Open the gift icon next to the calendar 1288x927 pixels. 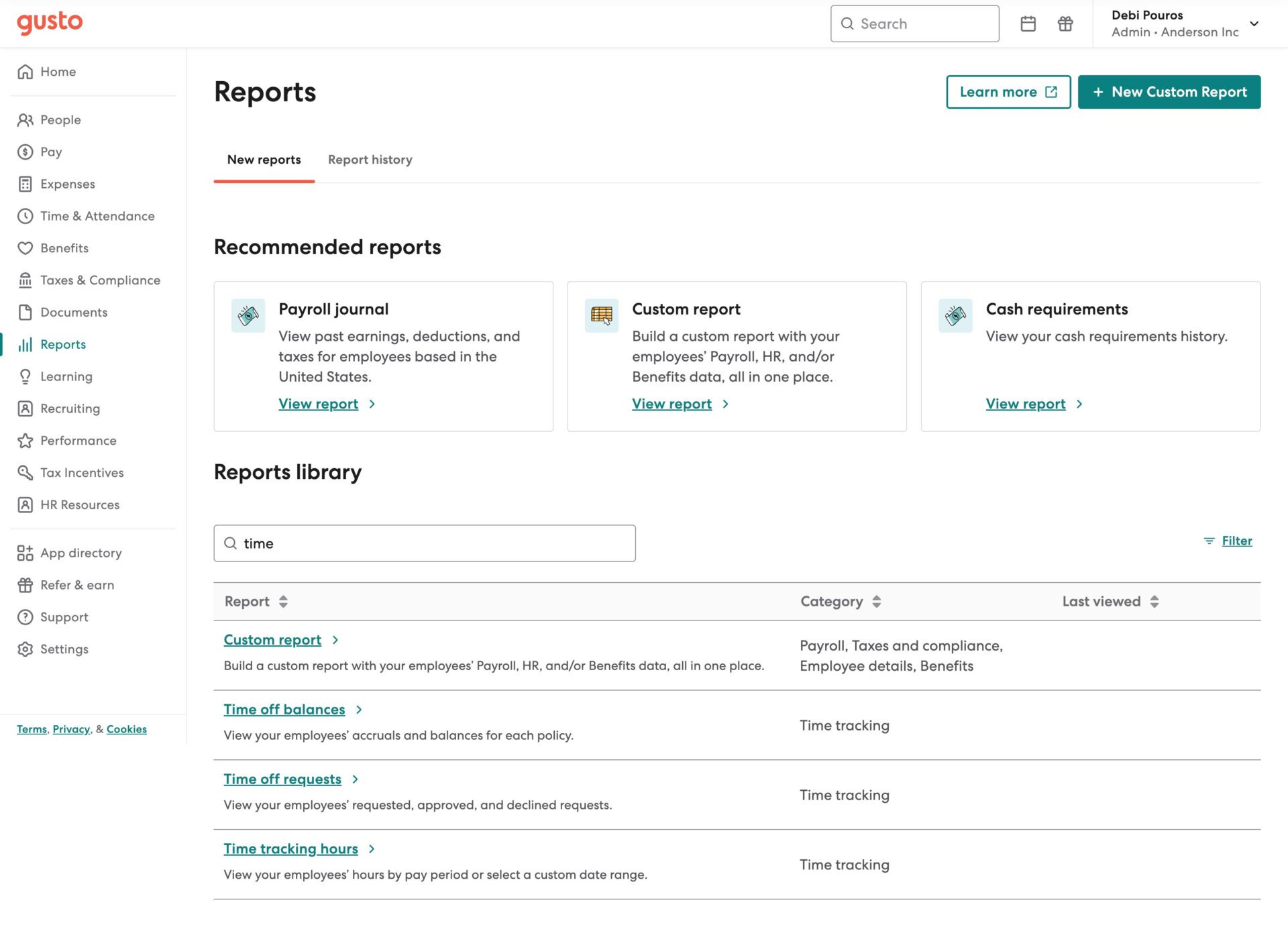click(1065, 23)
